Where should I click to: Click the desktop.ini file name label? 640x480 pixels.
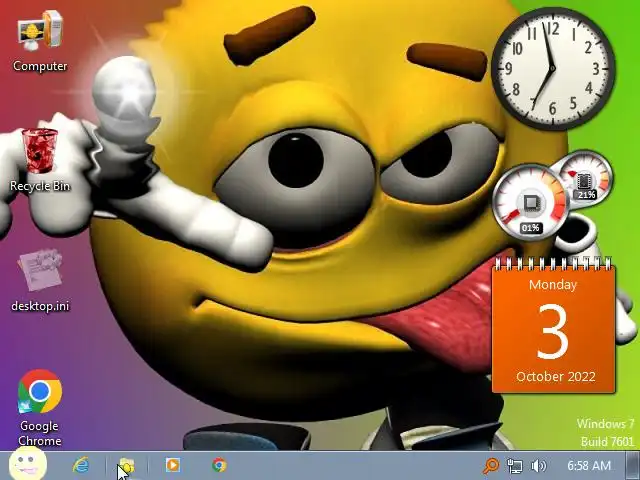click(40, 306)
